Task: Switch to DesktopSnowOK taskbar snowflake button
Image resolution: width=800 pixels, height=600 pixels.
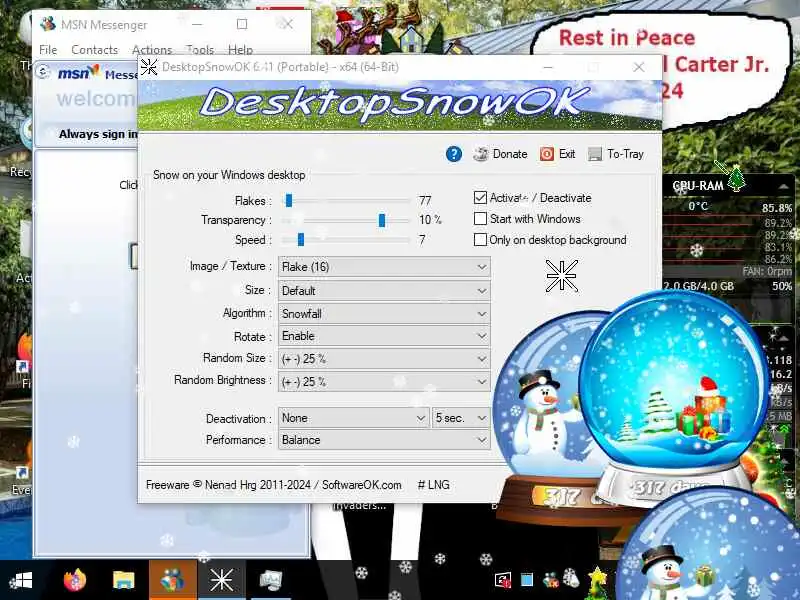Action: coord(221,580)
